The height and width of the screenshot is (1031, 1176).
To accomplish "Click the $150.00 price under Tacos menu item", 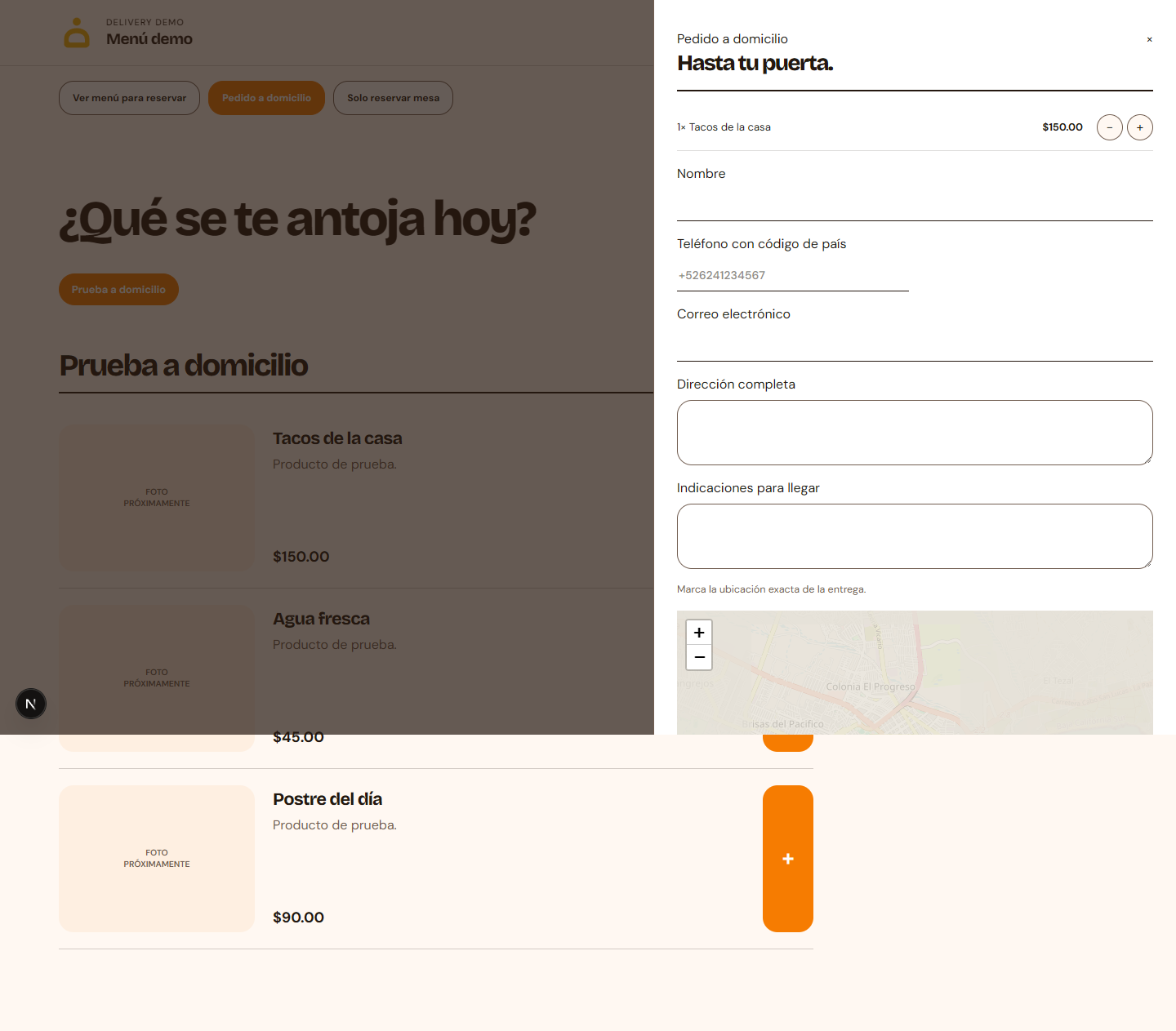I will [301, 557].
